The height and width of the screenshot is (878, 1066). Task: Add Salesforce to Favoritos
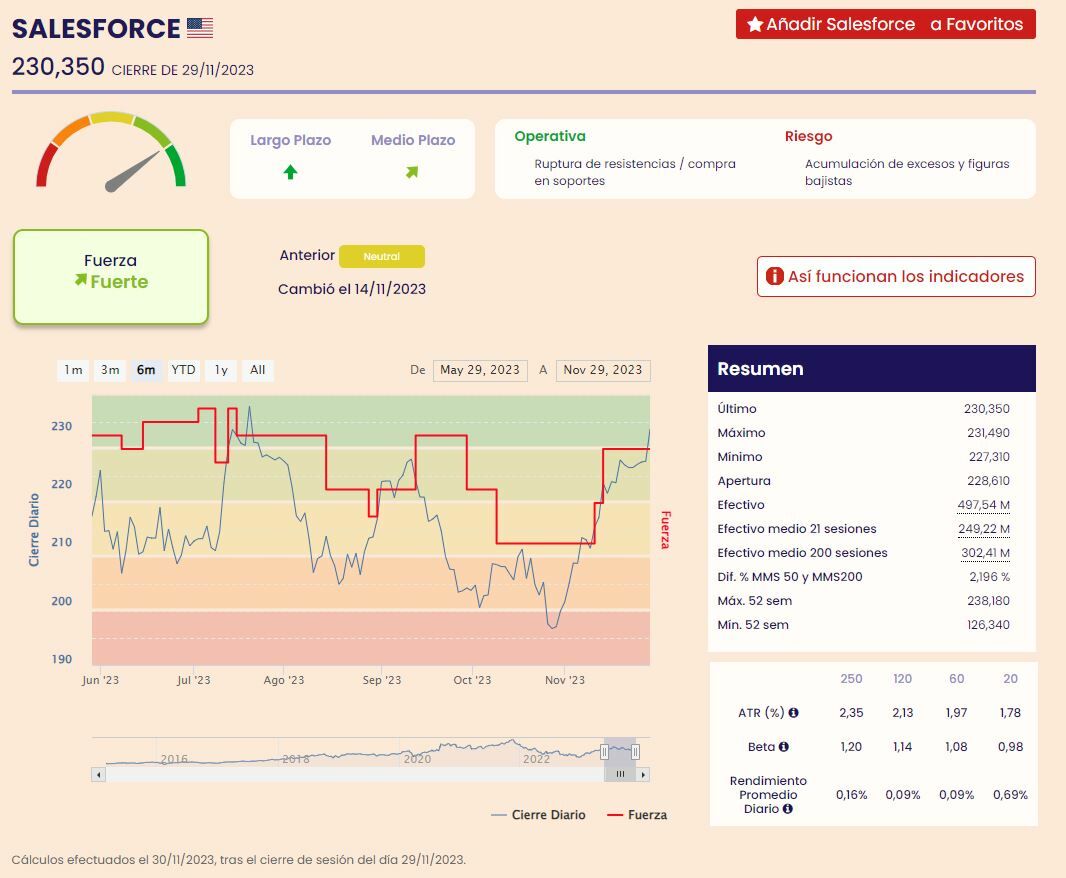(x=885, y=24)
